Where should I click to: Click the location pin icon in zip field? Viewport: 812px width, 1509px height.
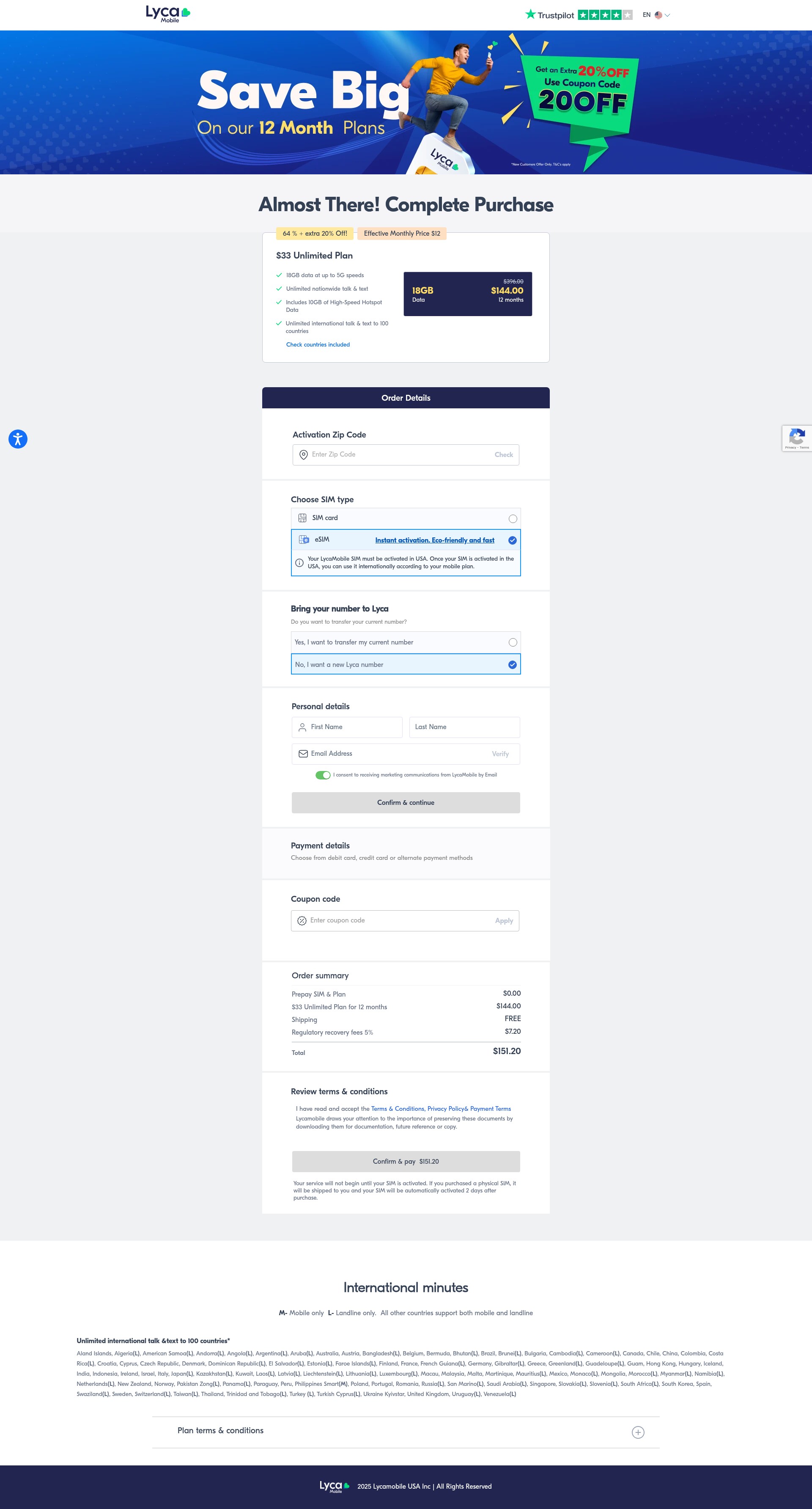click(303, 454)
